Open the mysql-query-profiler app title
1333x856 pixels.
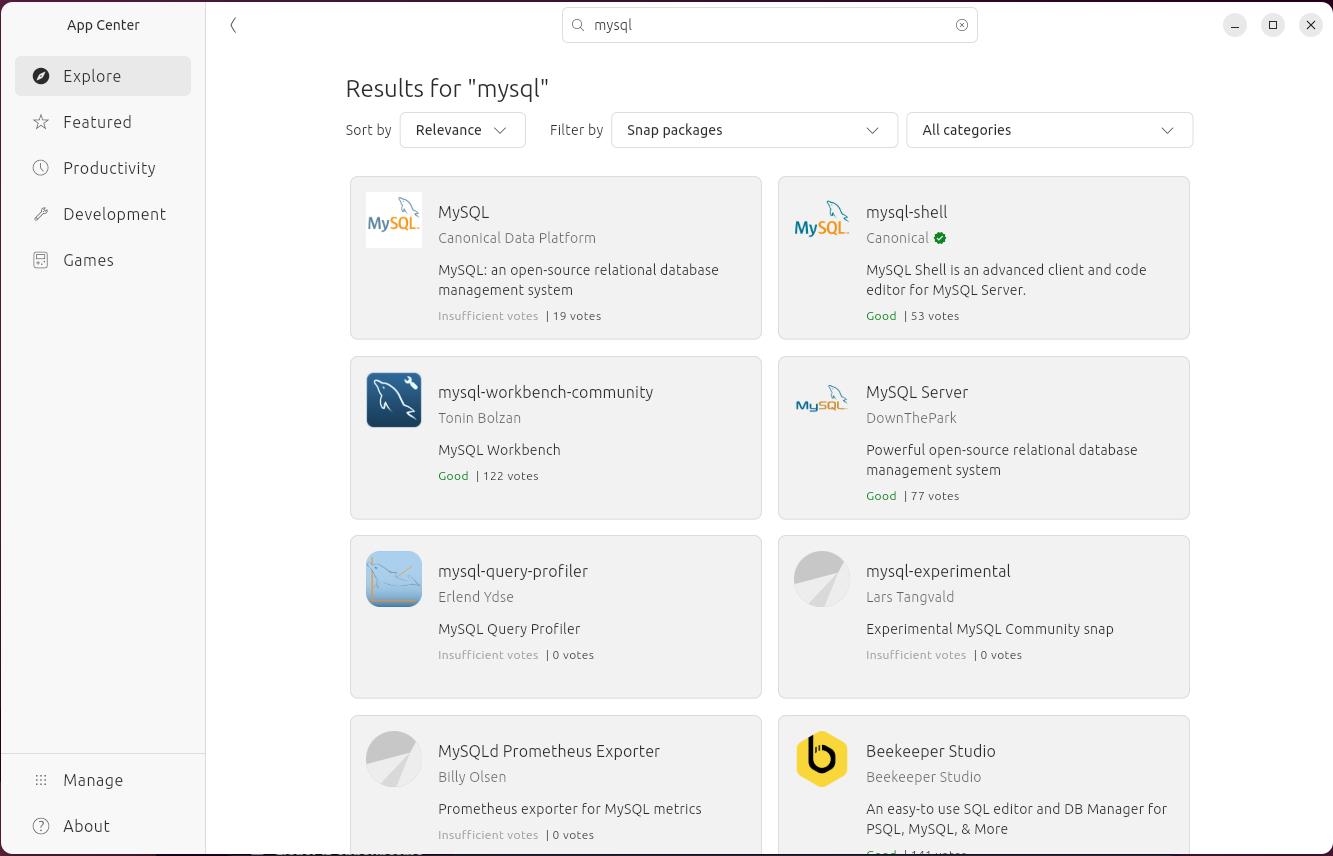(513, 571)
